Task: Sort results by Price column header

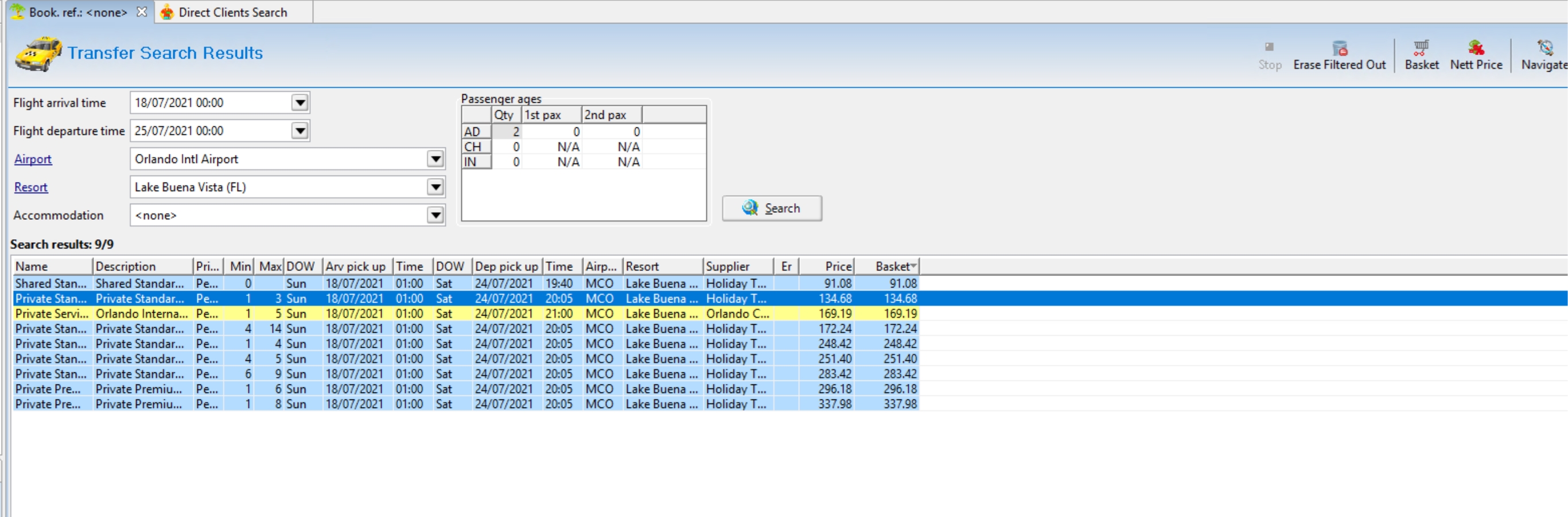Action: click(827, 266)
